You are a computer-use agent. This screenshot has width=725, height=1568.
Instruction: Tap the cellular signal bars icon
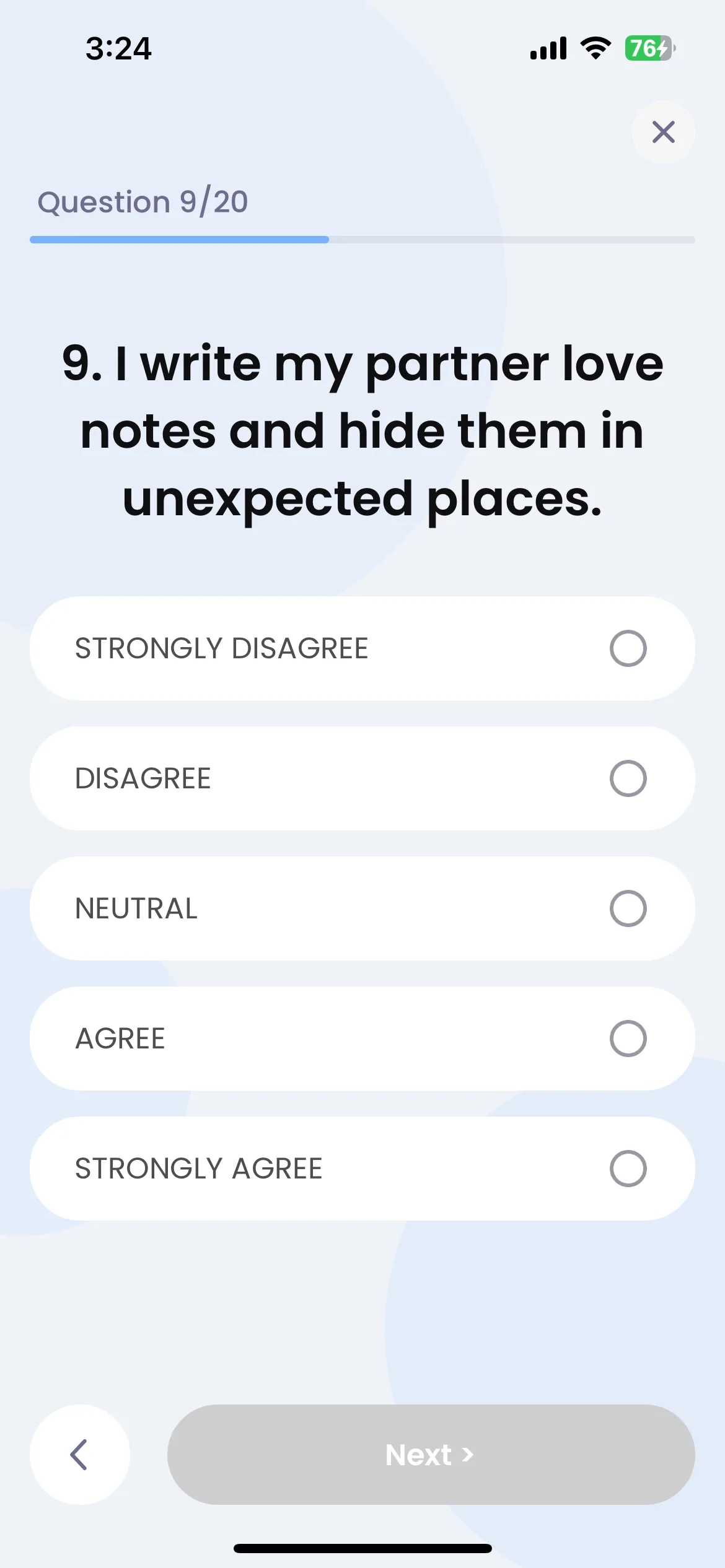[548, 48]
